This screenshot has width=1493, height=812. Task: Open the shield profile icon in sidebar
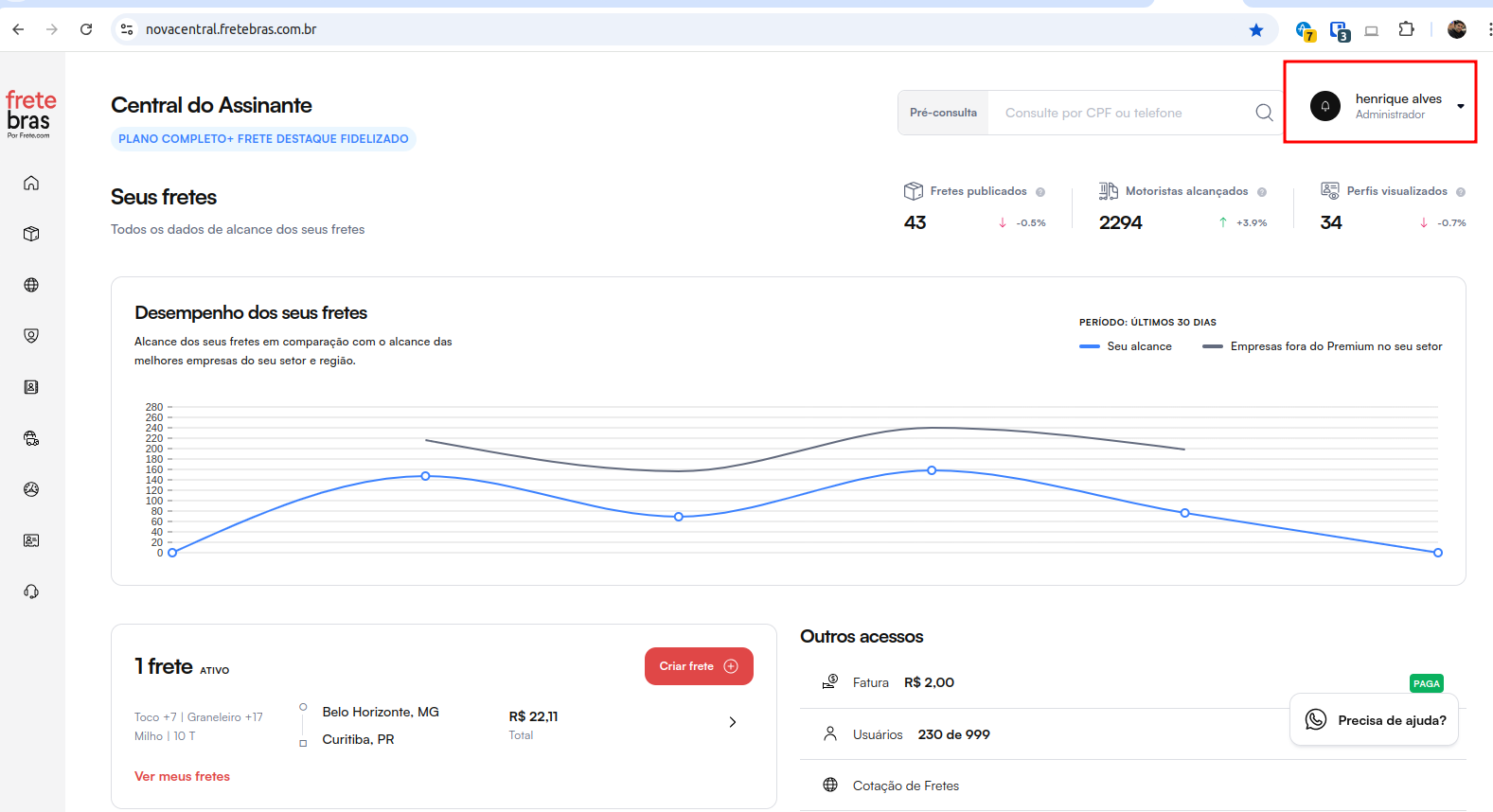[x=31, y=336]
